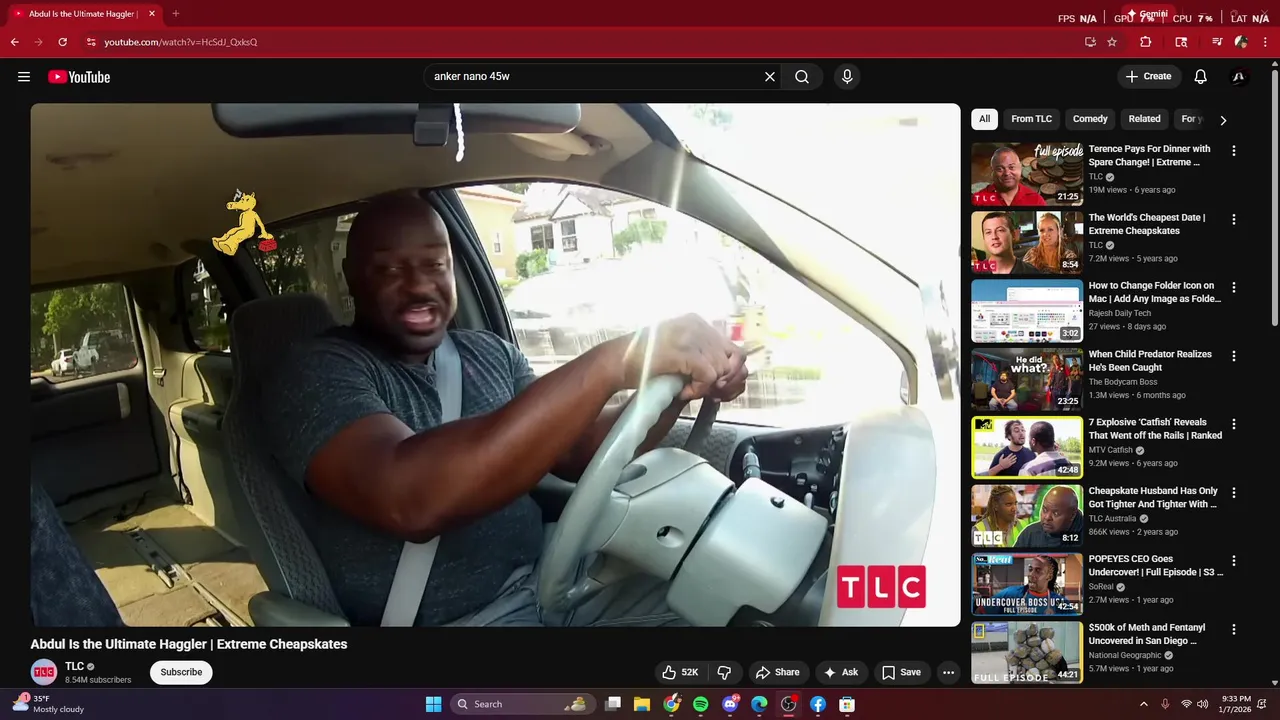The height and width of the screenshot is (720, 1280).
Task: Open Chrome three-dot menu
Action: tap(1265, 42)
